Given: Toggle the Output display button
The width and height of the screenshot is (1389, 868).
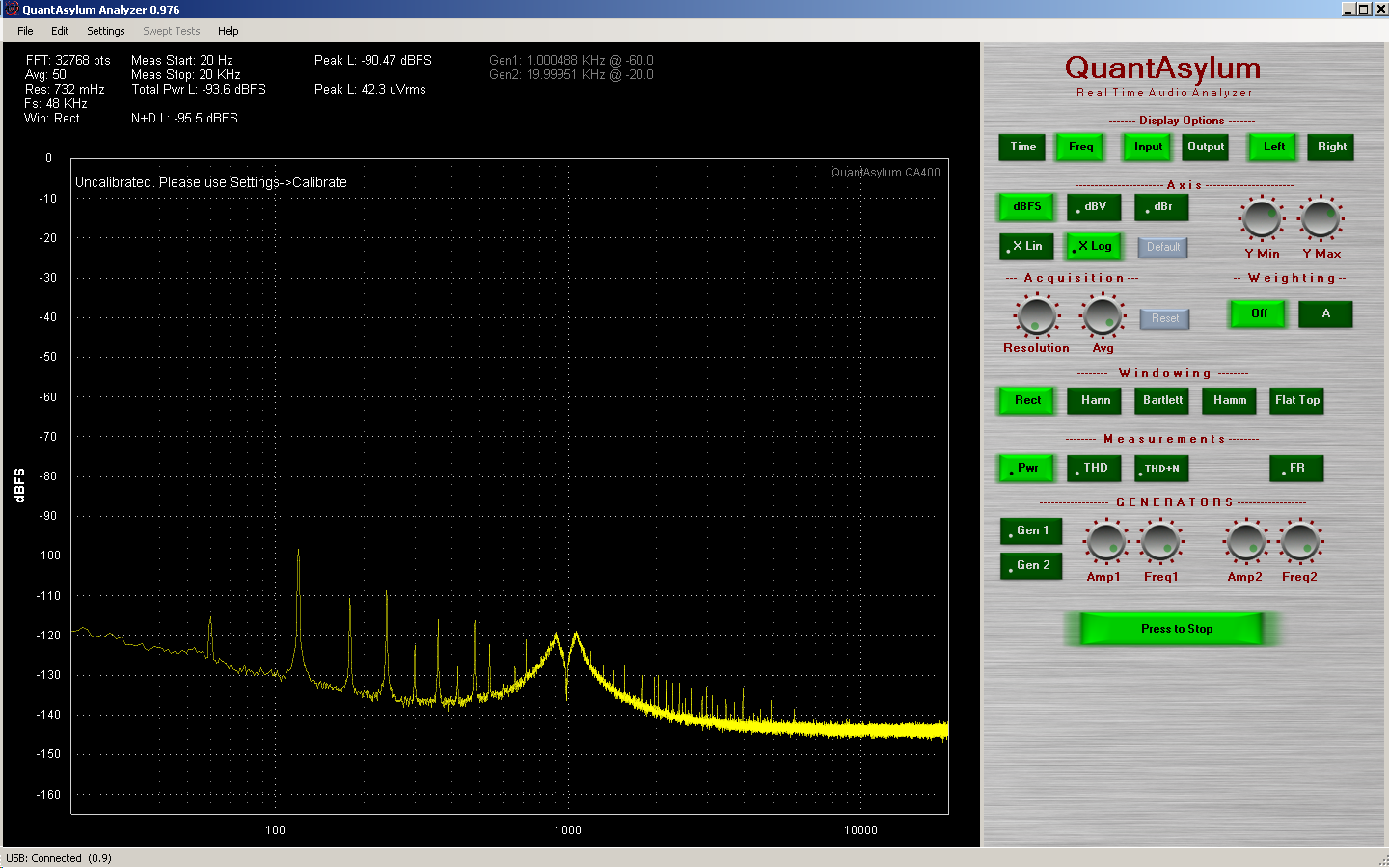Looking at the screenshot, I should [x=1206, y=148].
